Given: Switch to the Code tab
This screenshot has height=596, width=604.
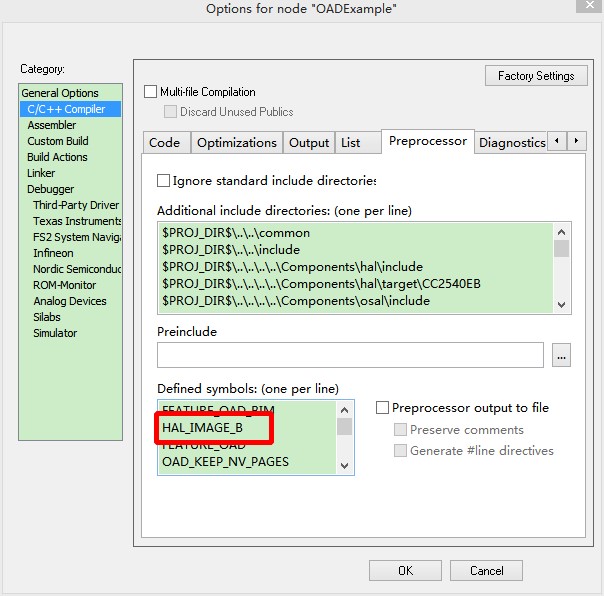Looking at the screenshot, I should (x=166, y=143).
